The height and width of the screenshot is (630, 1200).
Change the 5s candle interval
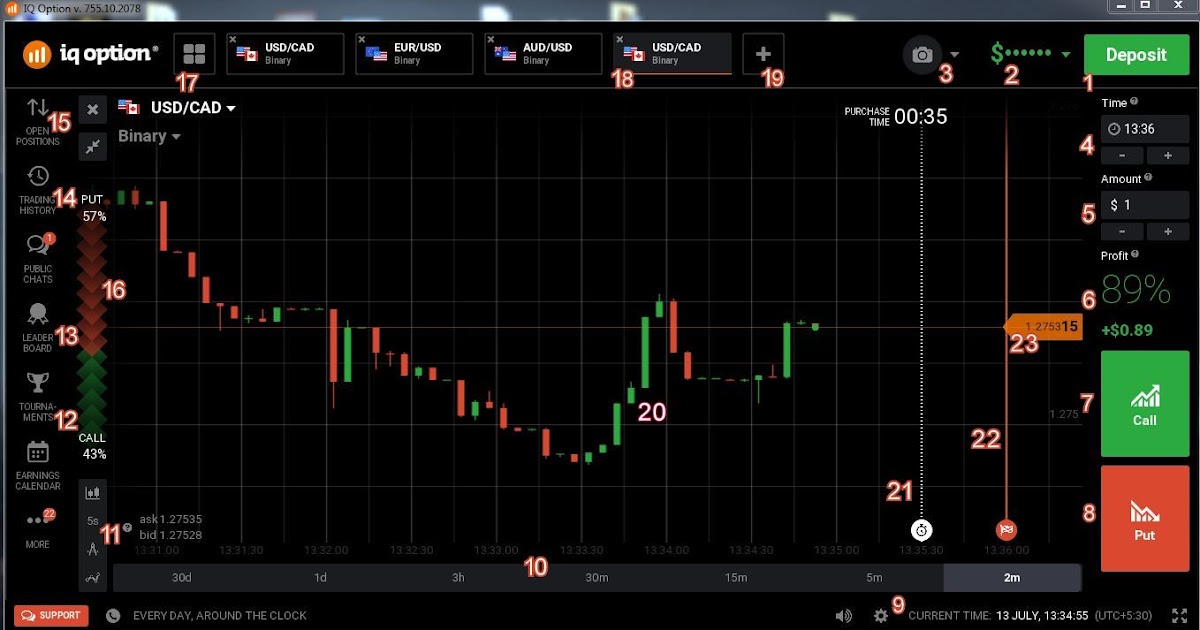click(92, 521)
